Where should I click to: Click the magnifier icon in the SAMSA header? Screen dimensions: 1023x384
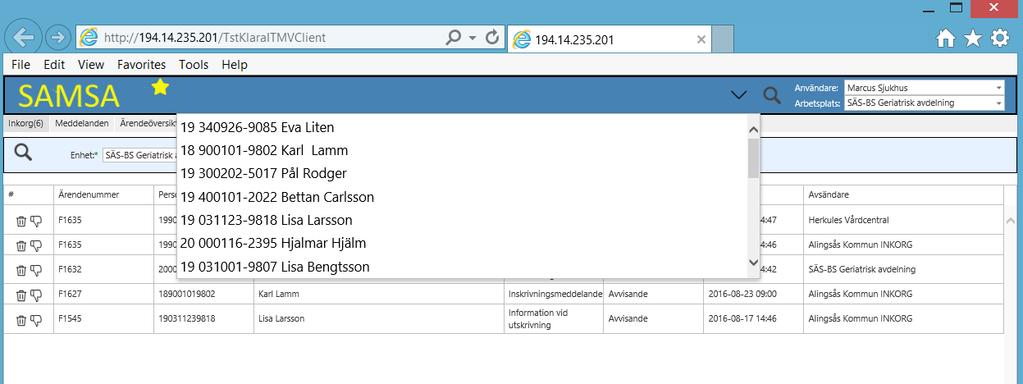coord(772,96)
